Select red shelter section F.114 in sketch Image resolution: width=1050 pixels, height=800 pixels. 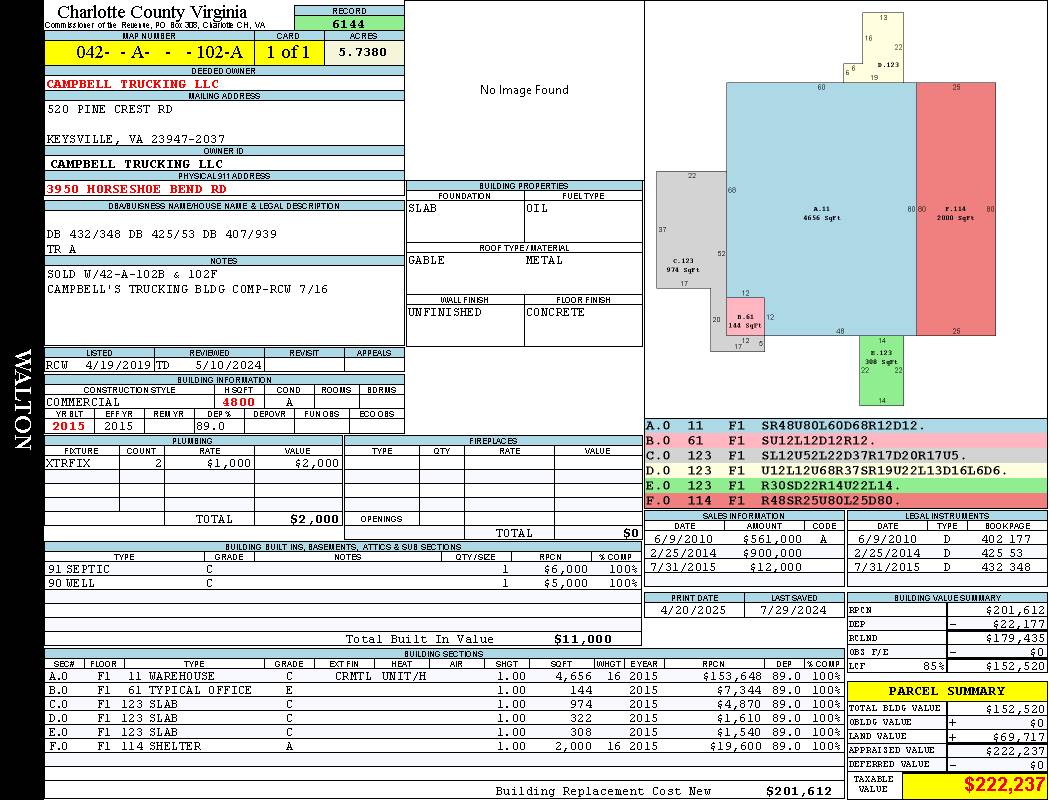(956, 209)
